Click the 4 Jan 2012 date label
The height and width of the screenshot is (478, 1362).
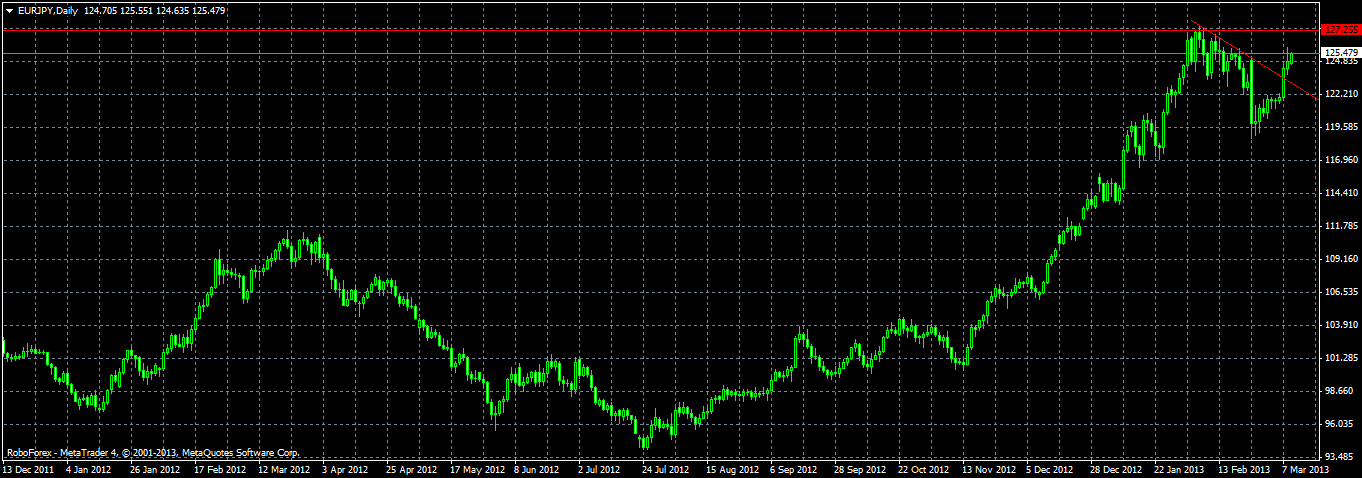tap(86, 469)
